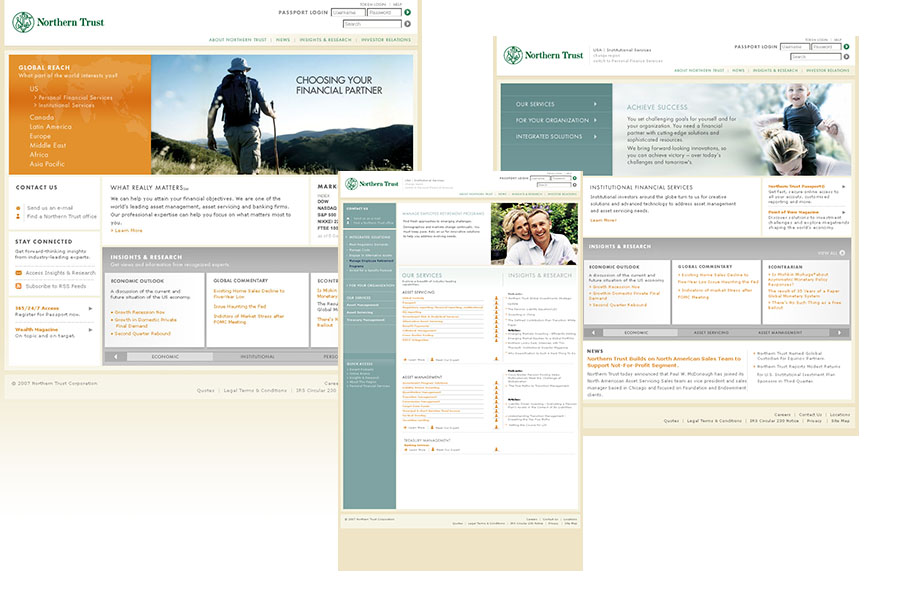Click Northern Trust logo on left homepage

(x=58, y=22)
